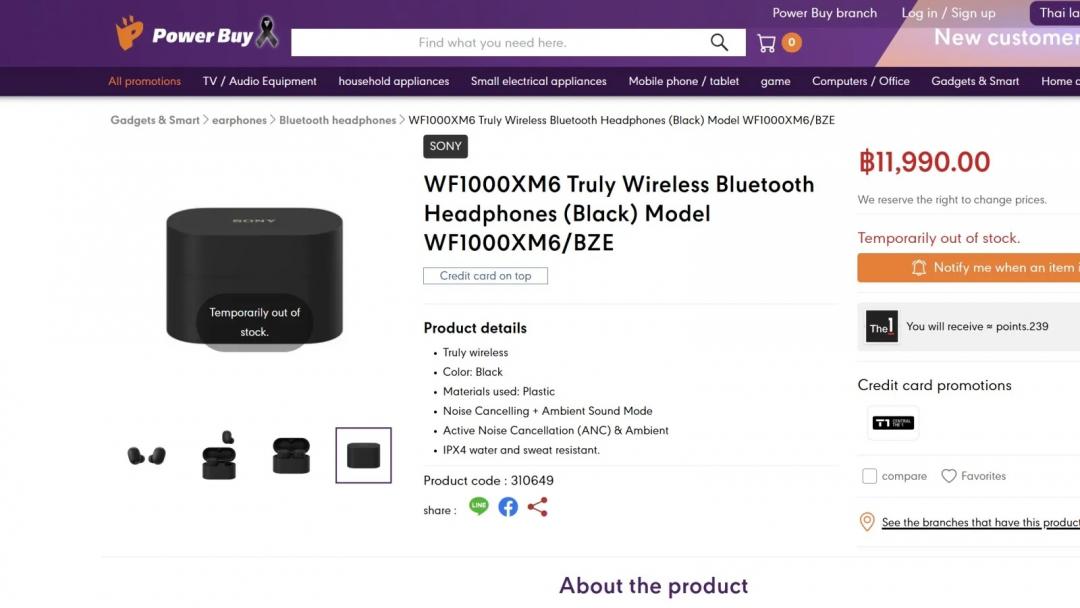The height and width of the screenshot is (608, 1080).
Task: Open Log in / Sign up link
Action: pos(948,13)
